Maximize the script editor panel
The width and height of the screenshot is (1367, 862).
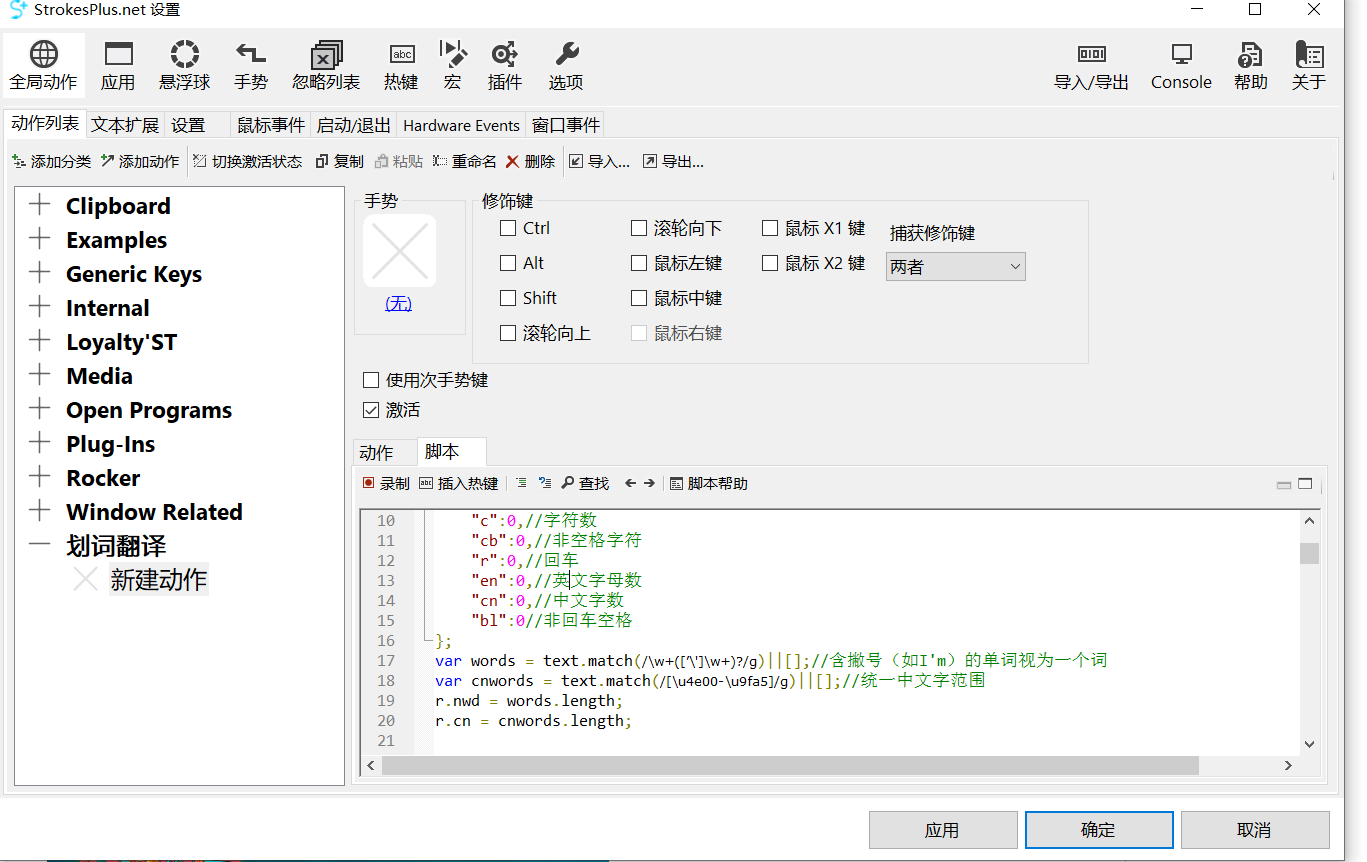tap(1305, 484)
